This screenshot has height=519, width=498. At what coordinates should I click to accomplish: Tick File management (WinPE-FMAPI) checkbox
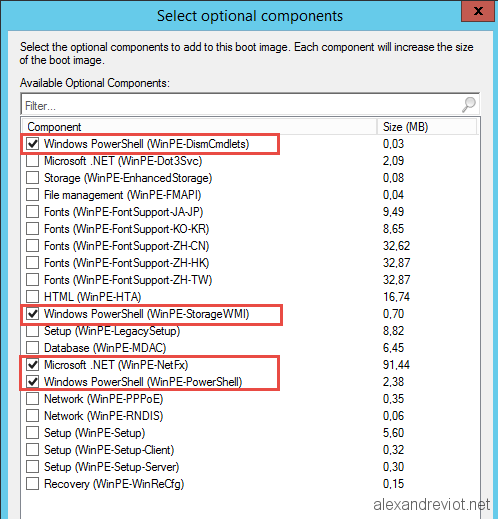(x=33, y=195)
